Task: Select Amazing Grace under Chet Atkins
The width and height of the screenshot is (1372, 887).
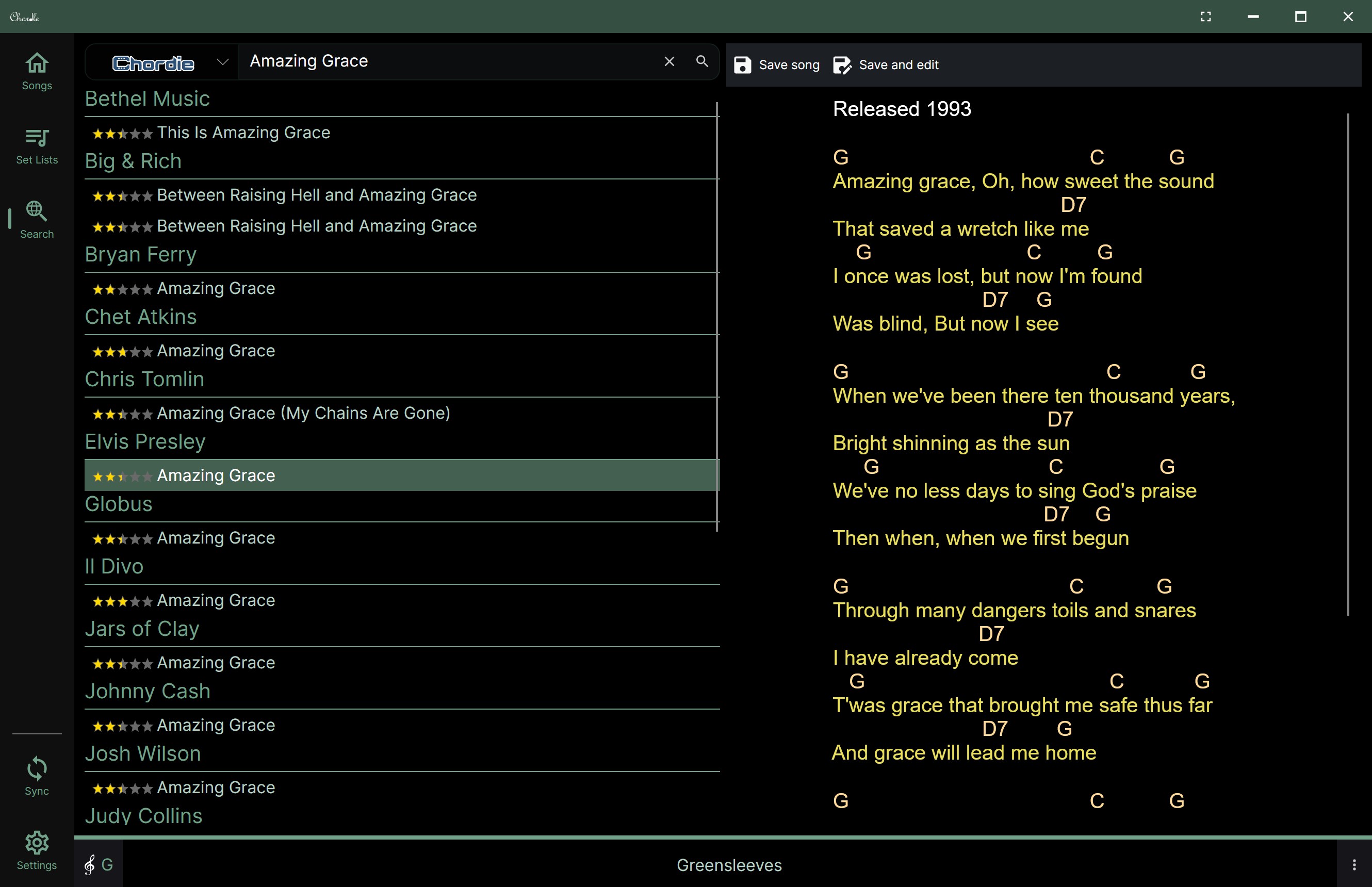Action: pyautogui.click(x=401, y=350)
